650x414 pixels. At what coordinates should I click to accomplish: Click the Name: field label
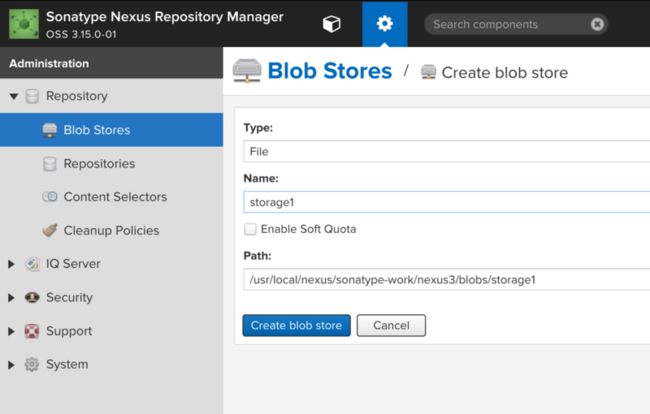click(261, 178)
